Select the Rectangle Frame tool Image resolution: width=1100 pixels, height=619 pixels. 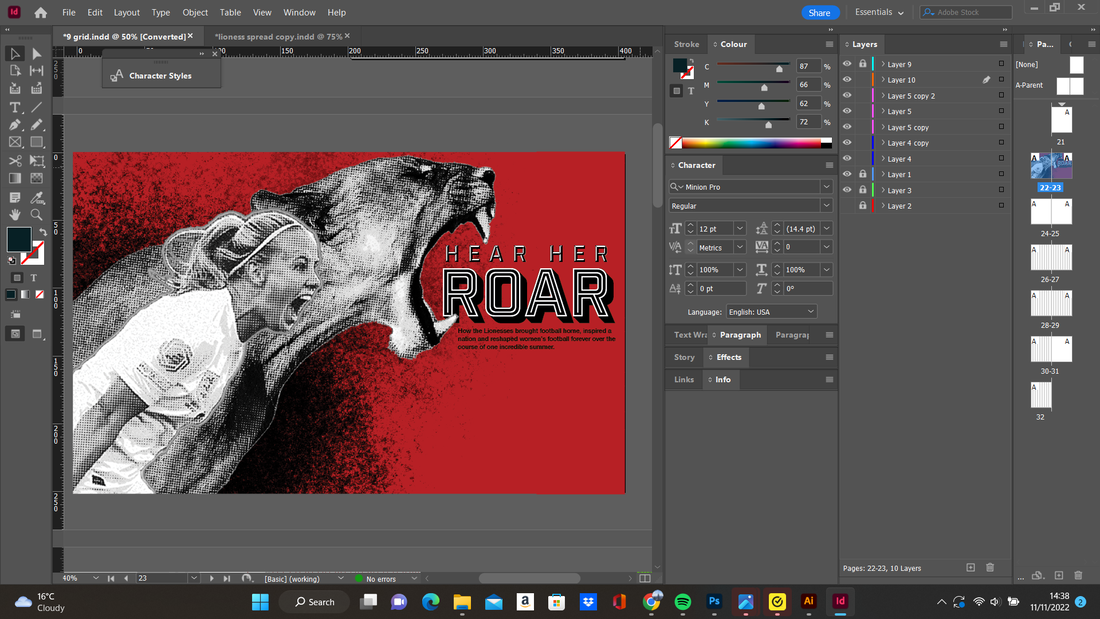(15, 142)
